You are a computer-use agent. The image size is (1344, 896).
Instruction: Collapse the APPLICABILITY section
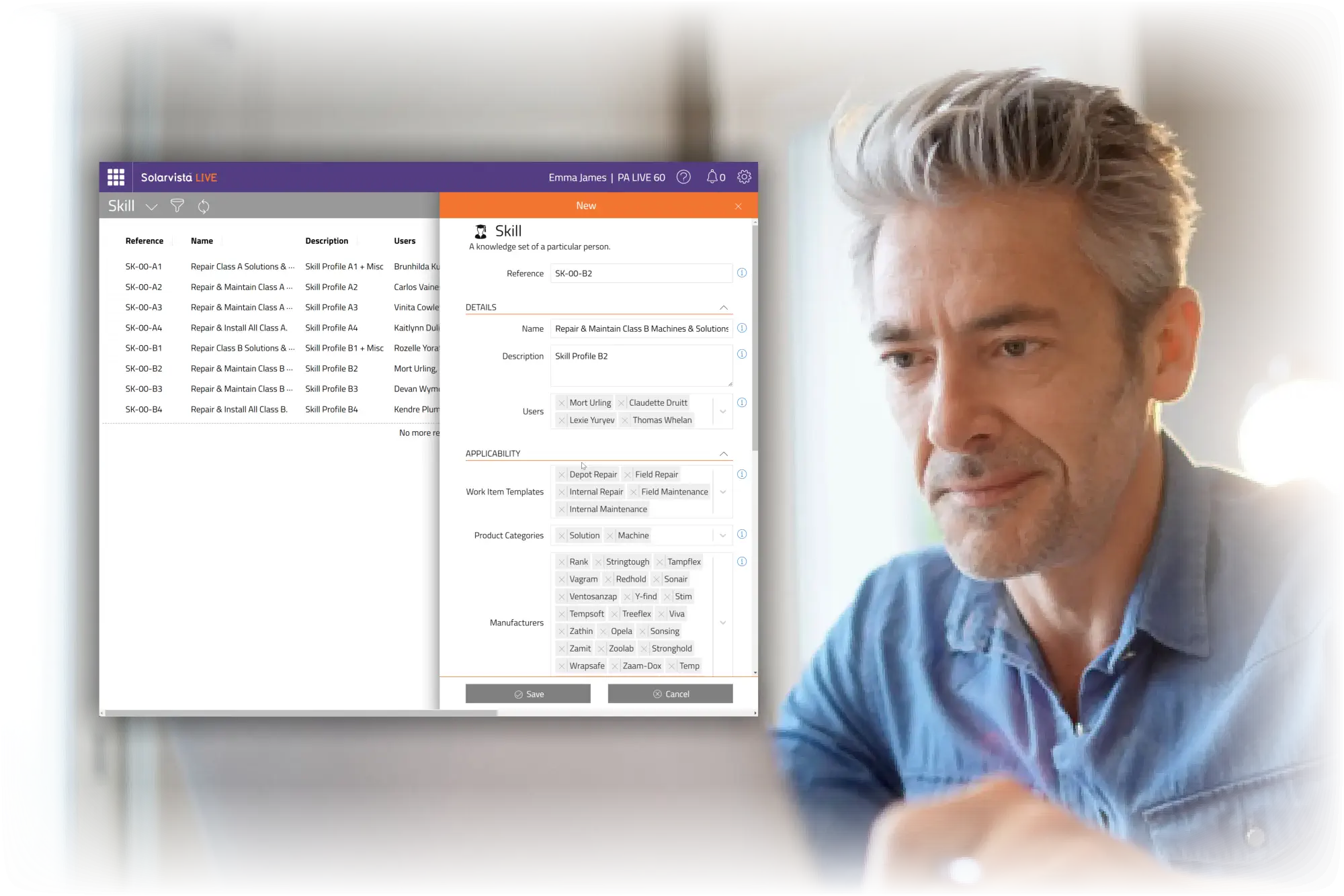coord(724,454)
